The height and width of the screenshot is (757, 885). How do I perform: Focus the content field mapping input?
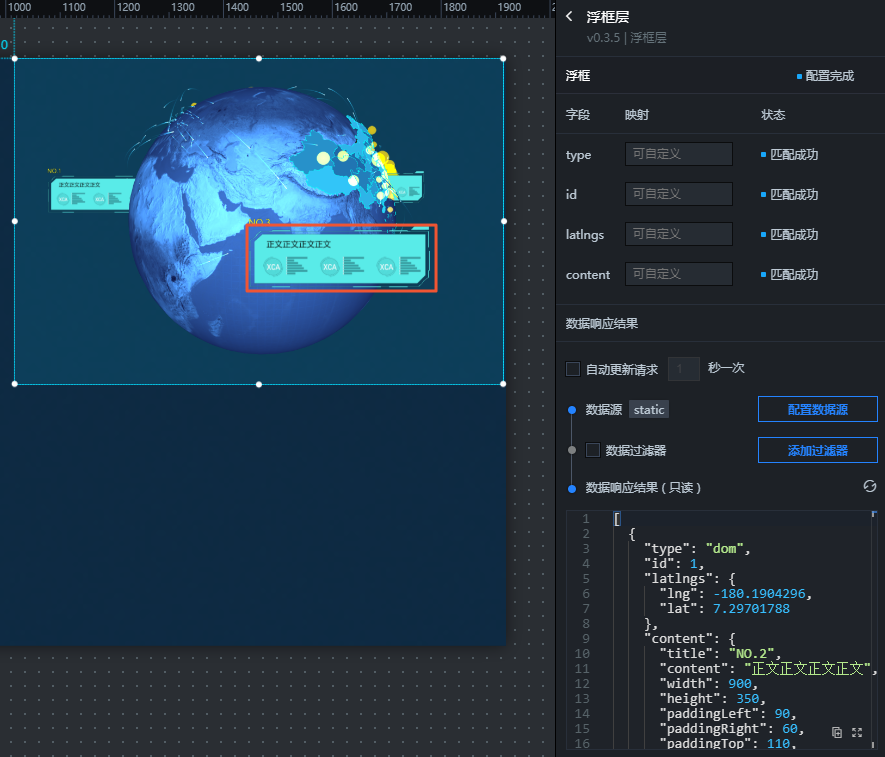tap(678, 274)
